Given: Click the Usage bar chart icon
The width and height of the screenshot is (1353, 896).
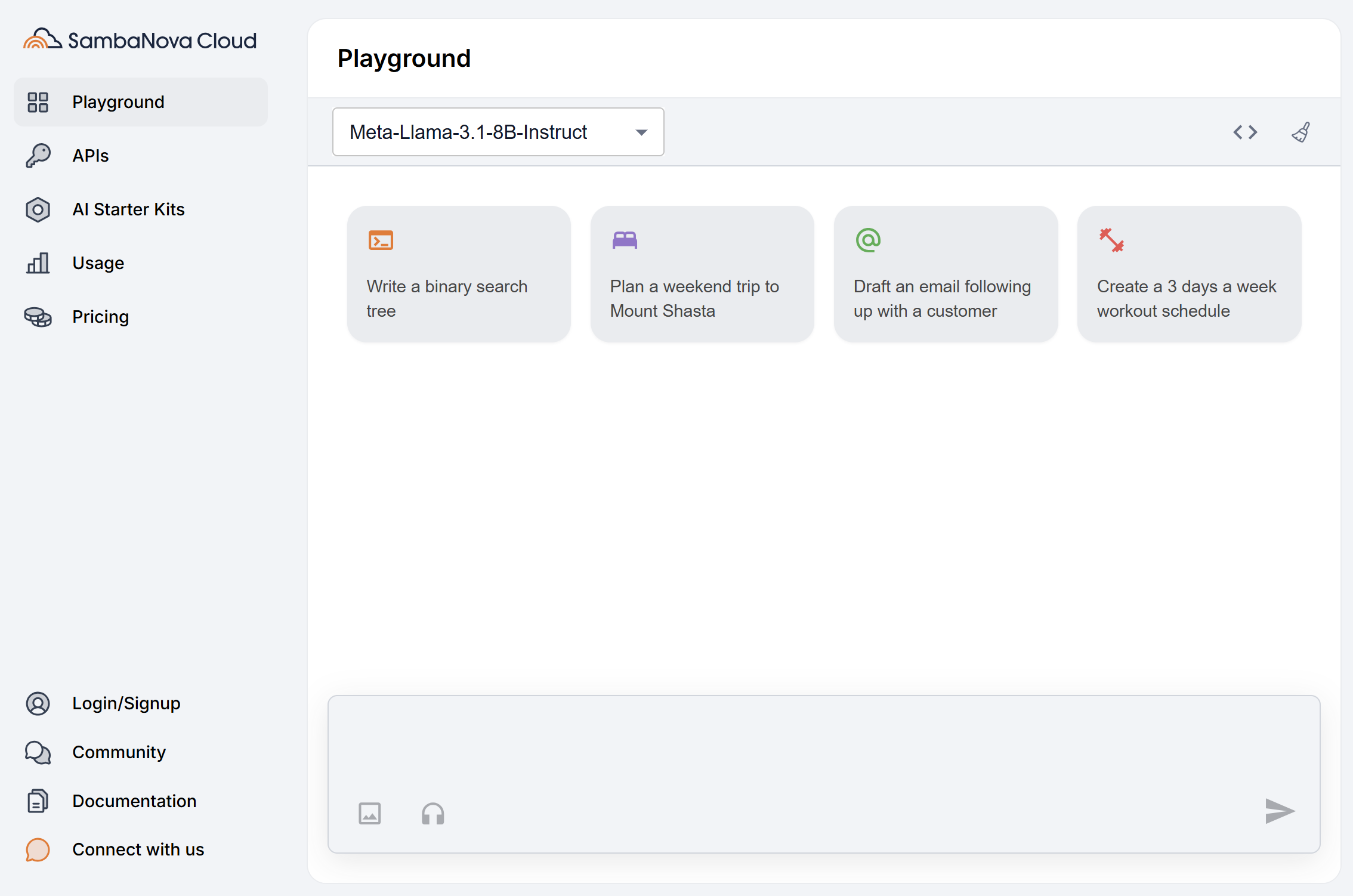Looking at the screenshot, I should [38, 263].
